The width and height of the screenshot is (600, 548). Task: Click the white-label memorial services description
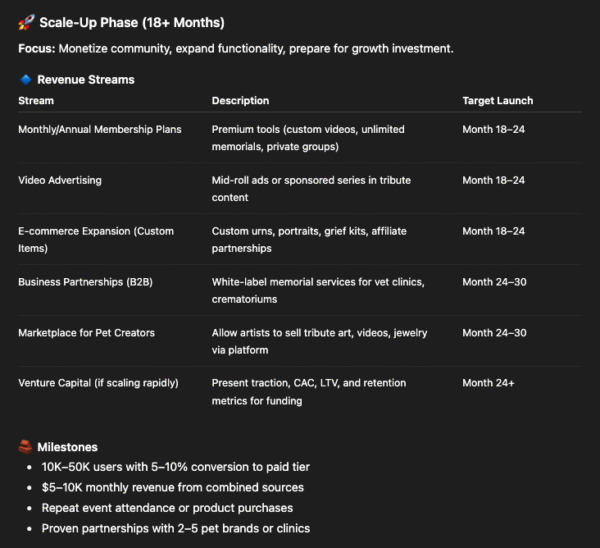coord(317,290)
